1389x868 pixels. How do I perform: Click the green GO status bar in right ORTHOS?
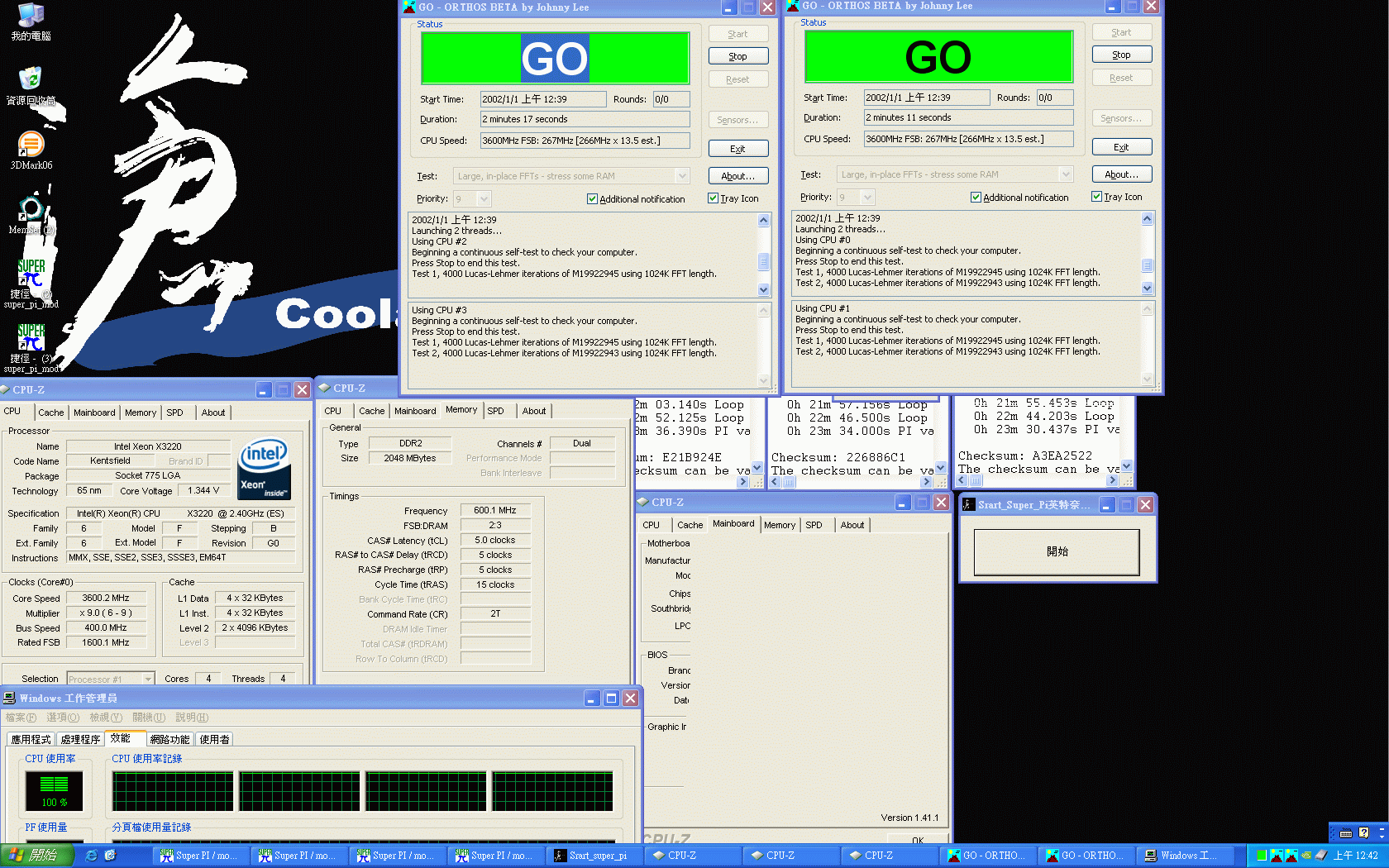click(x=938, y=57)
